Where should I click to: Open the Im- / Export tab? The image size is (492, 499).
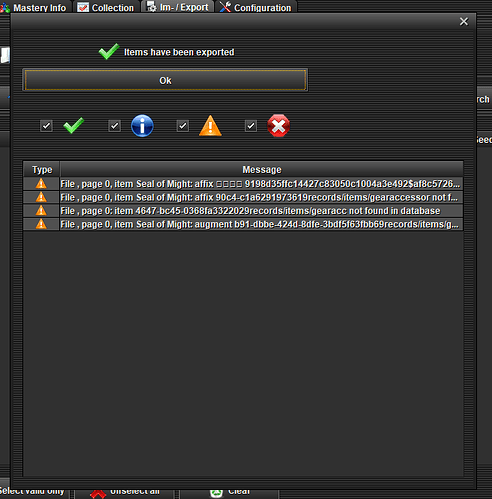coord(177,7)
